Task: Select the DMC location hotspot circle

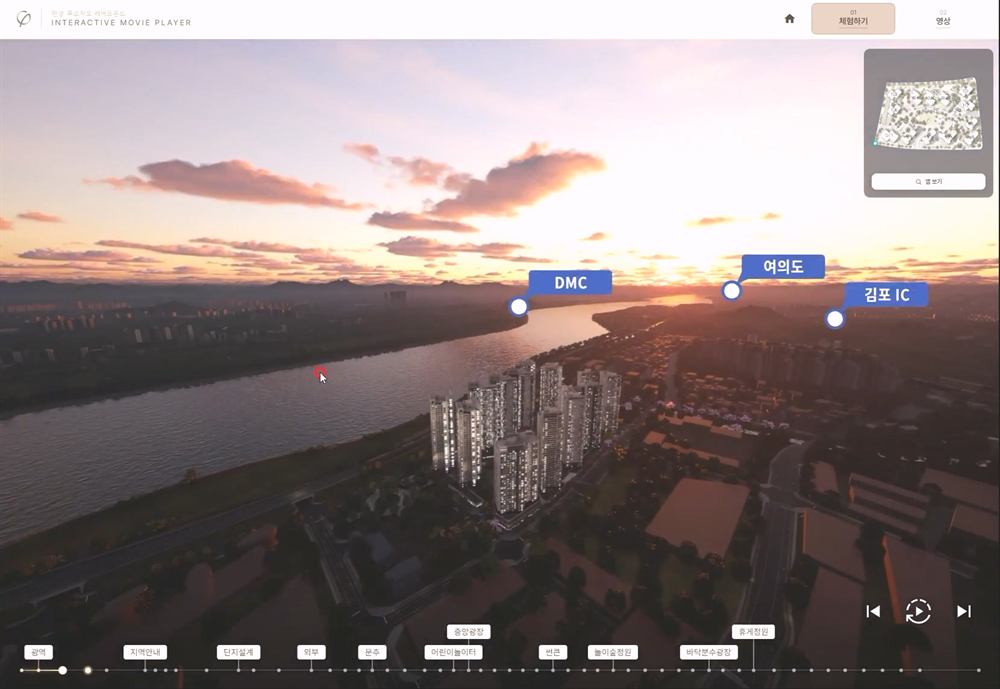Action: (518, 307)
